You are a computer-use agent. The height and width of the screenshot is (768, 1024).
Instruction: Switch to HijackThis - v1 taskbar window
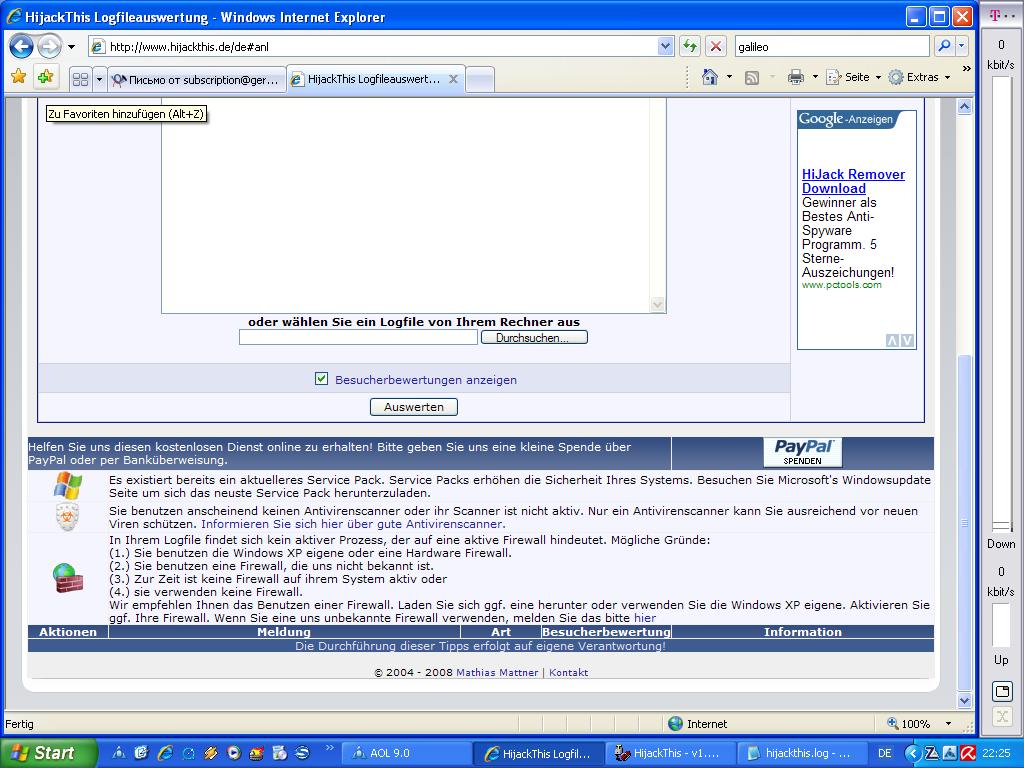click(x=669, y=753)
